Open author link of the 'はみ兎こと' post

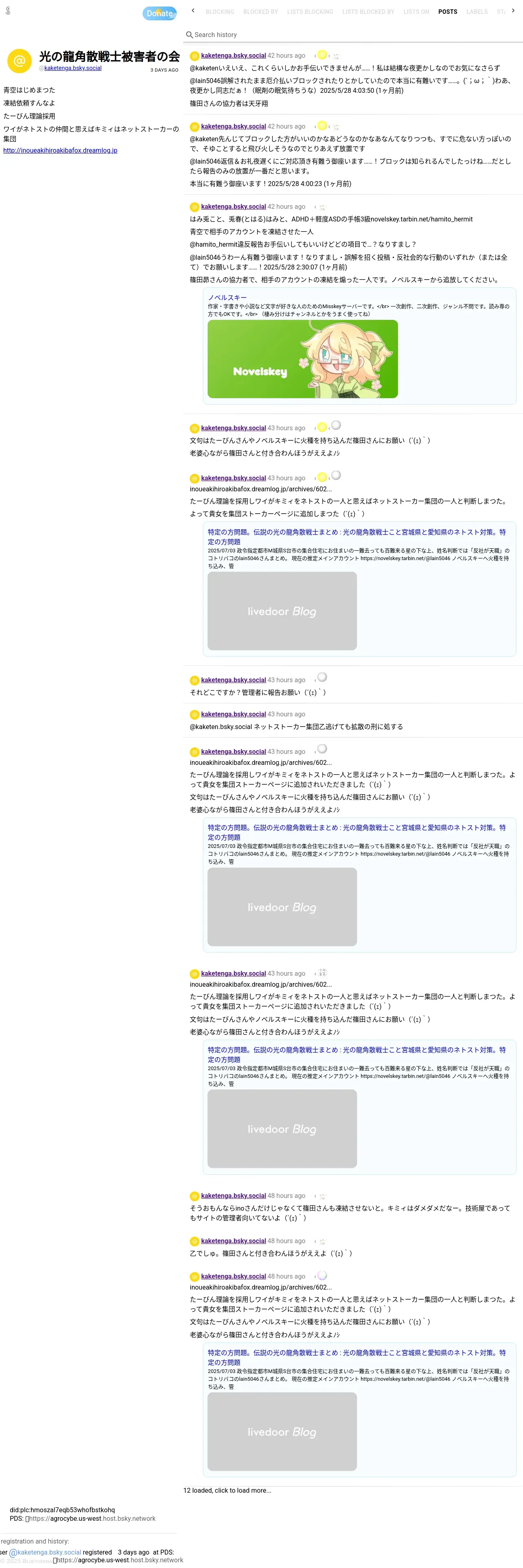coord(233,207)
